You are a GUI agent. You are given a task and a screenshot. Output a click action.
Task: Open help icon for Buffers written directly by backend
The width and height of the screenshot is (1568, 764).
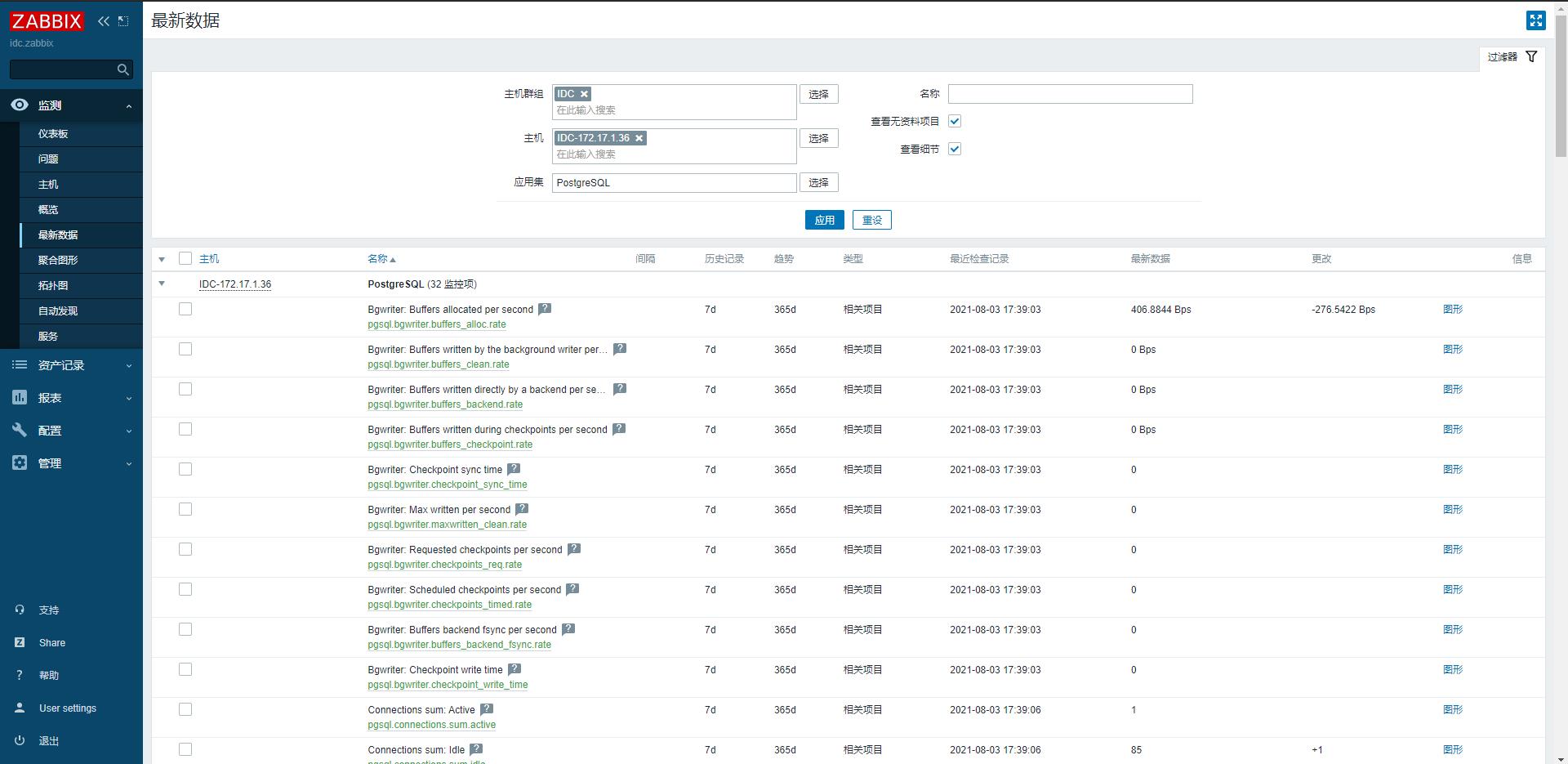coord(620,389)
